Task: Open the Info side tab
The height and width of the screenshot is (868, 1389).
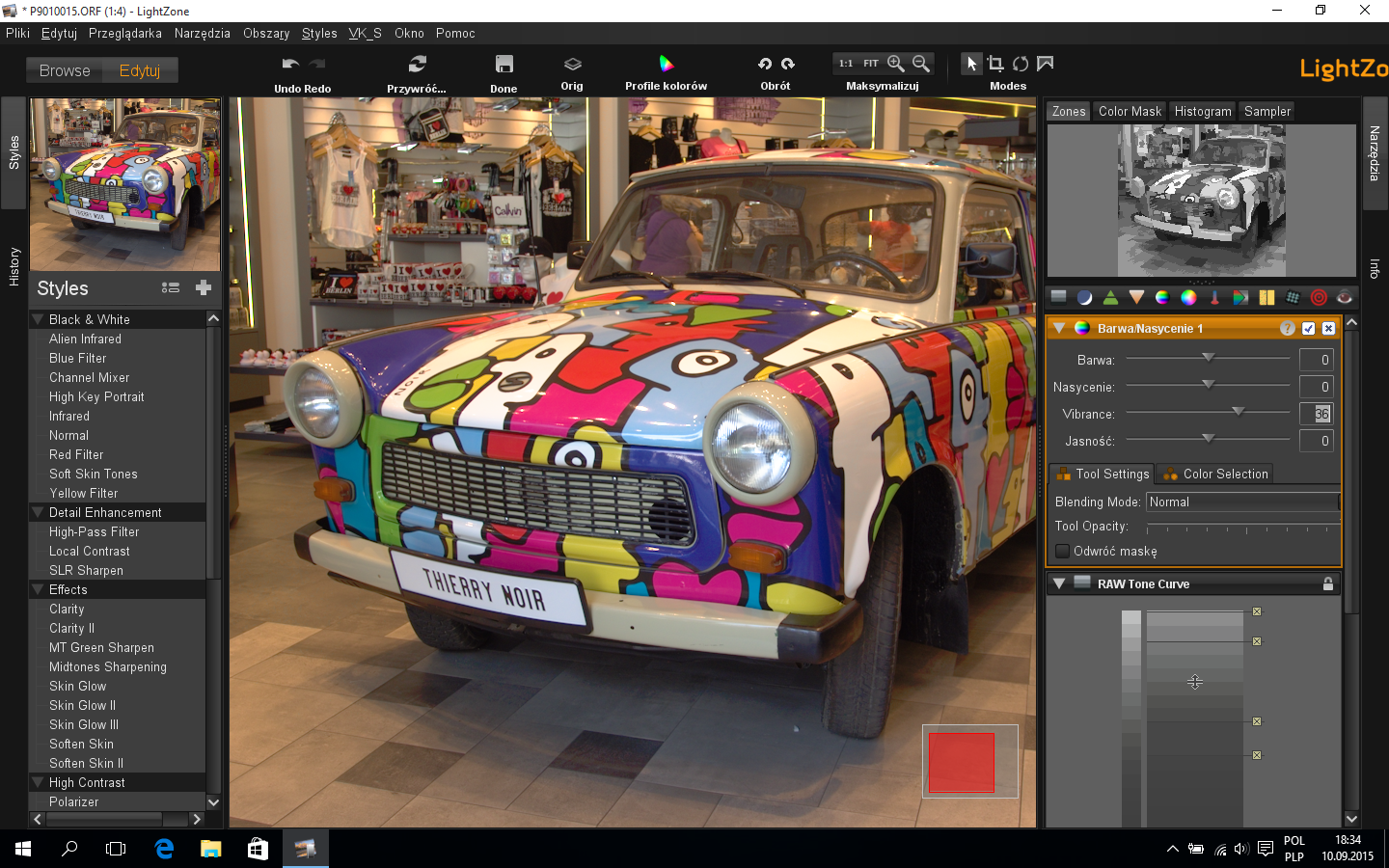Action: point(1375,268)
